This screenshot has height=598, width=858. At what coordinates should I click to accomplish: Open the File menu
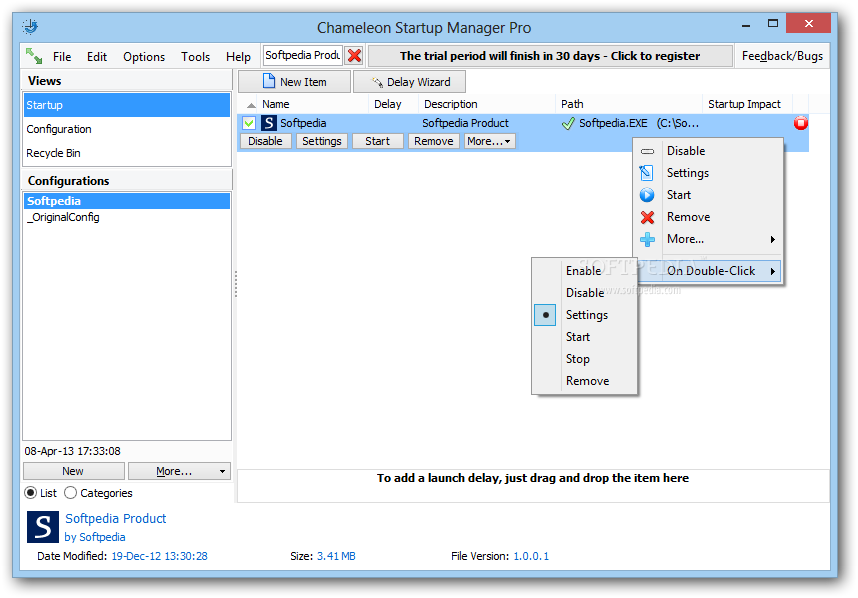[62, 56]
